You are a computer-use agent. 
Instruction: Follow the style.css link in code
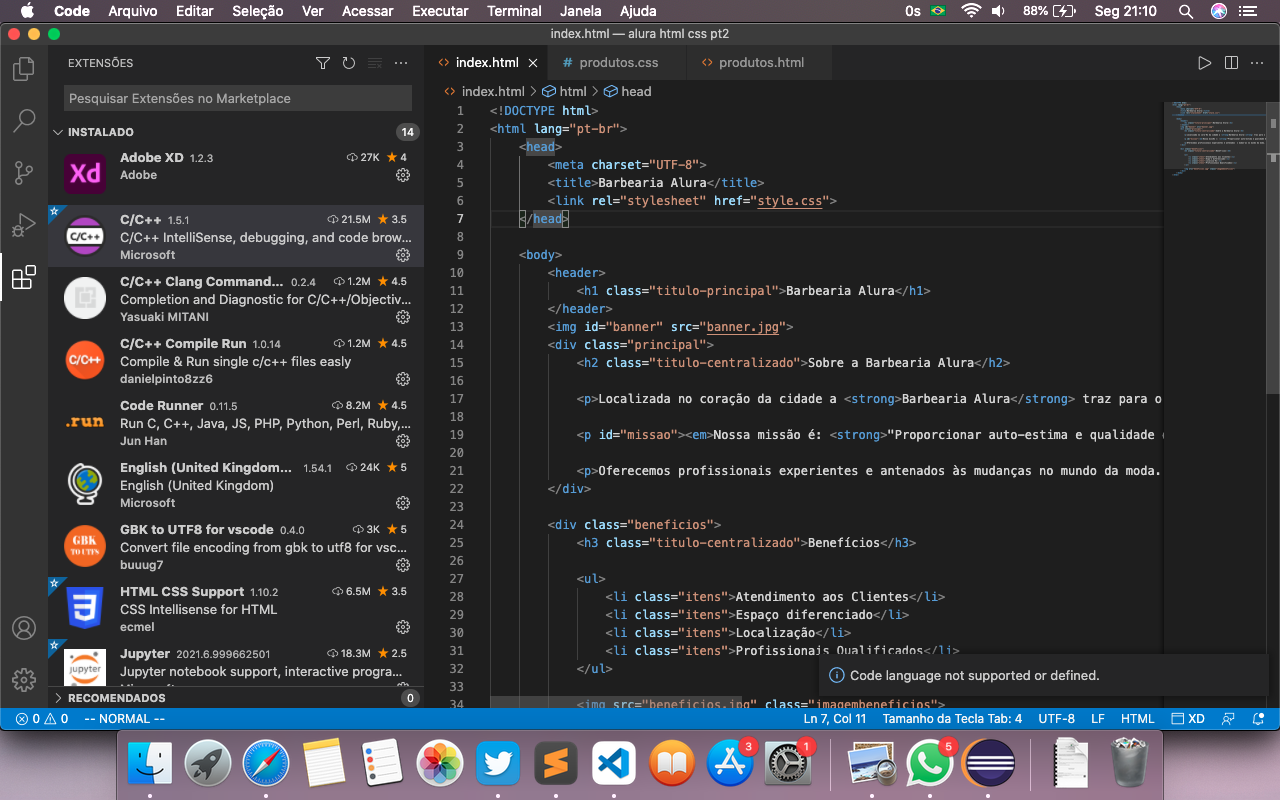790,201
